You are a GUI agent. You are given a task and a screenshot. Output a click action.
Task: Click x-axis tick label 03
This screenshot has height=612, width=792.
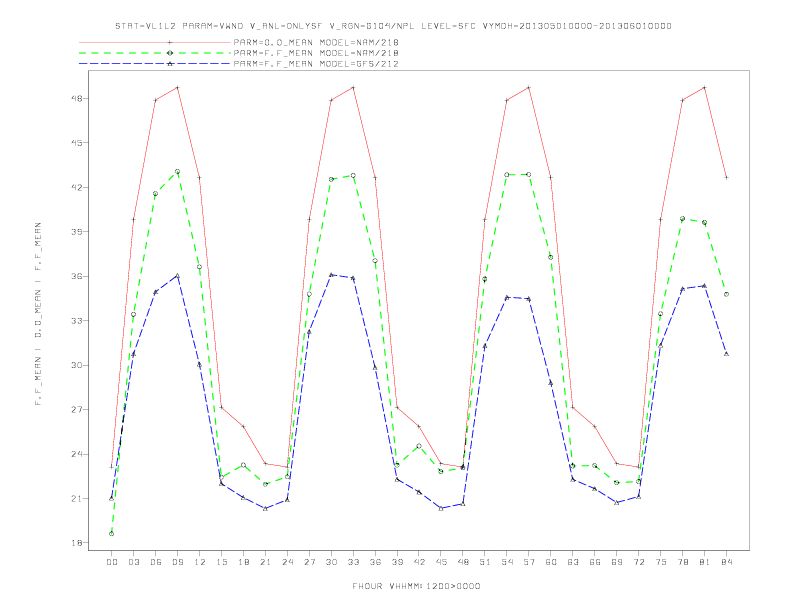tap(133, 562)
